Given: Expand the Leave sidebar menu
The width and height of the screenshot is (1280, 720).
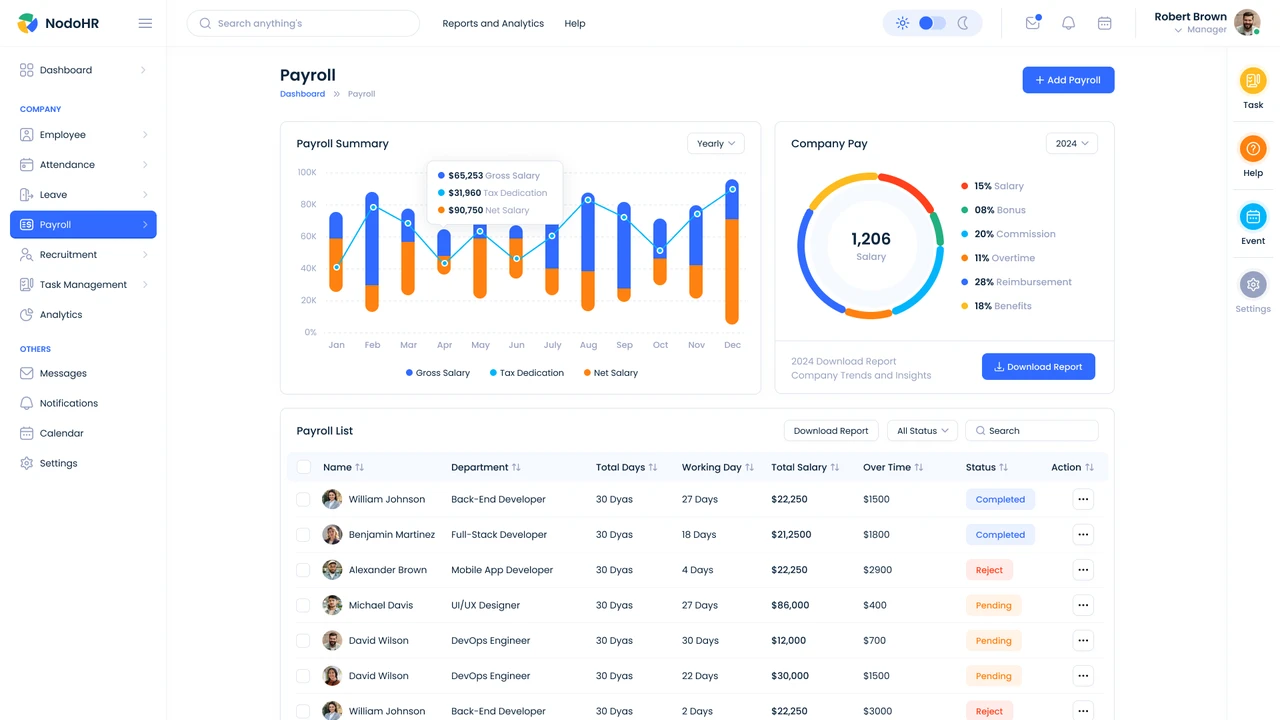Looking at the screenshot, I should pos(83,195).
